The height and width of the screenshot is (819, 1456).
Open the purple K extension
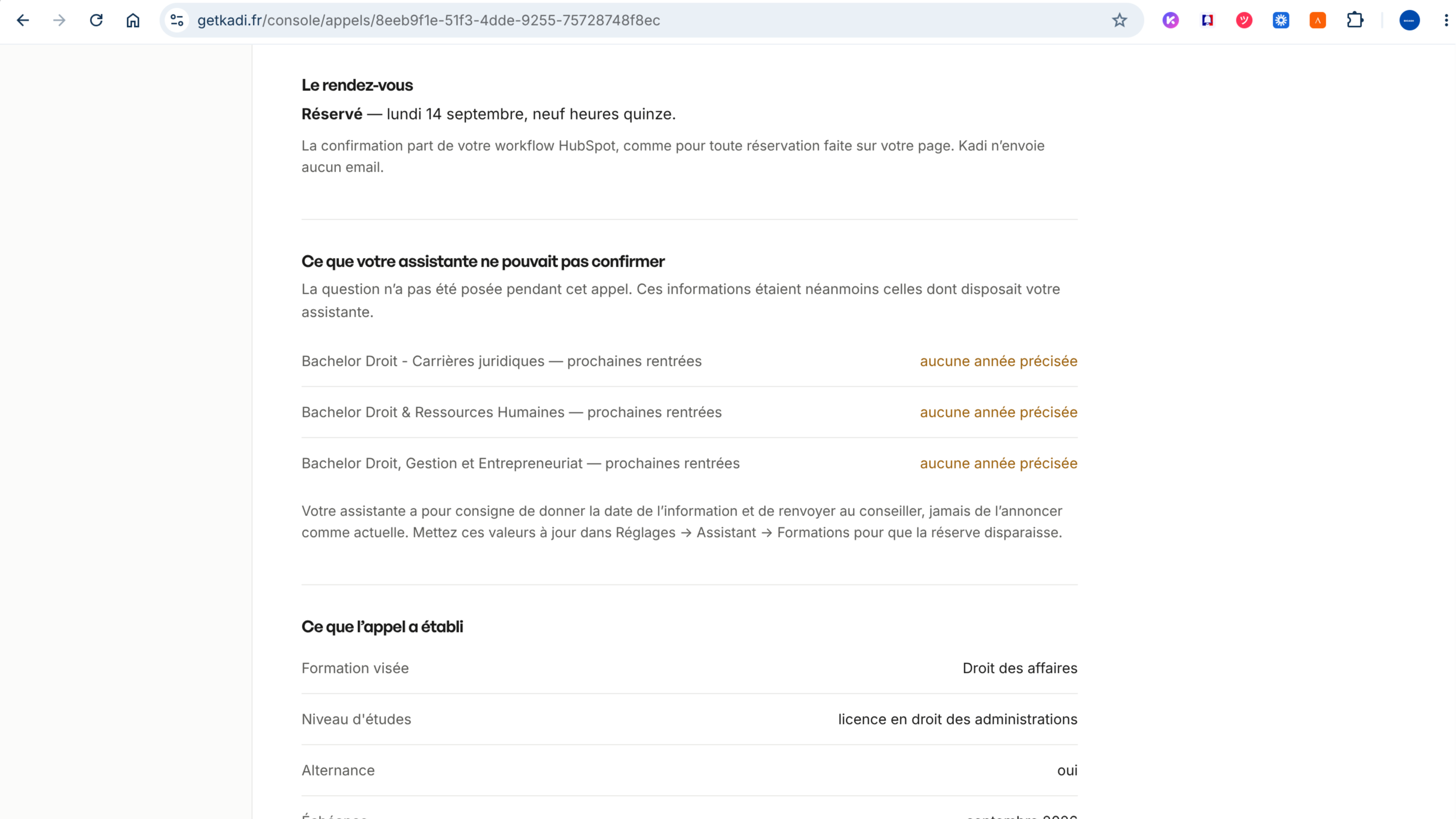pos(1171,20)
